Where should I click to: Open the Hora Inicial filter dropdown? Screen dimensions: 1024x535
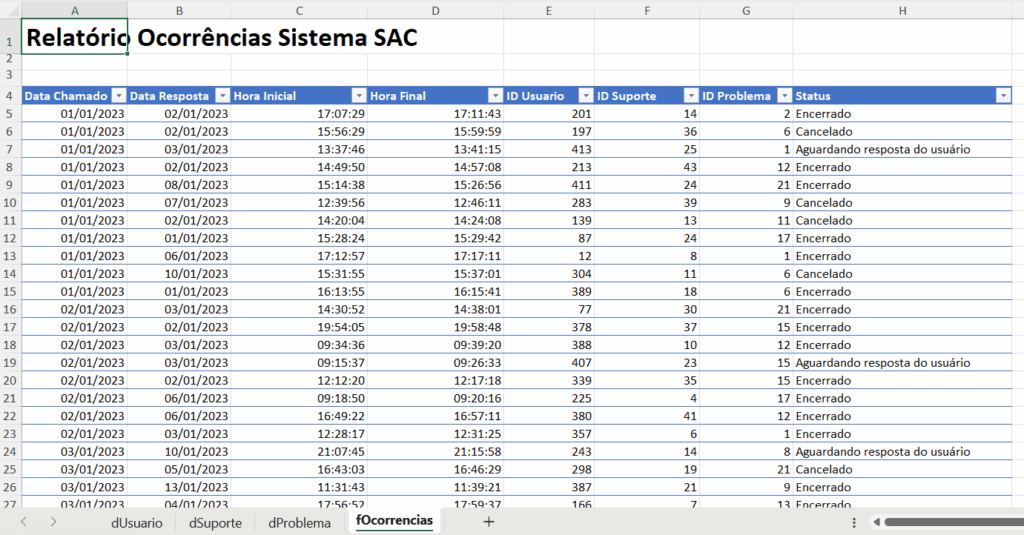coord(359,96)
